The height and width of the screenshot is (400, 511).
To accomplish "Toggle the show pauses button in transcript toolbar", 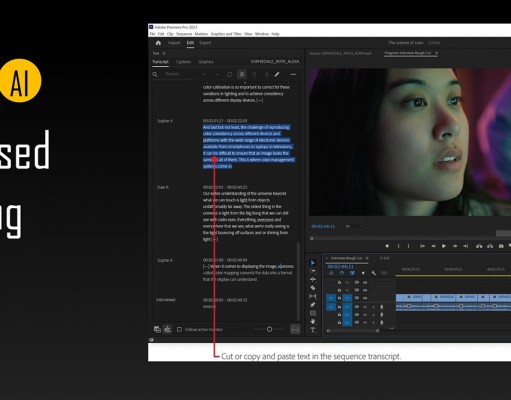I will 242,74.
